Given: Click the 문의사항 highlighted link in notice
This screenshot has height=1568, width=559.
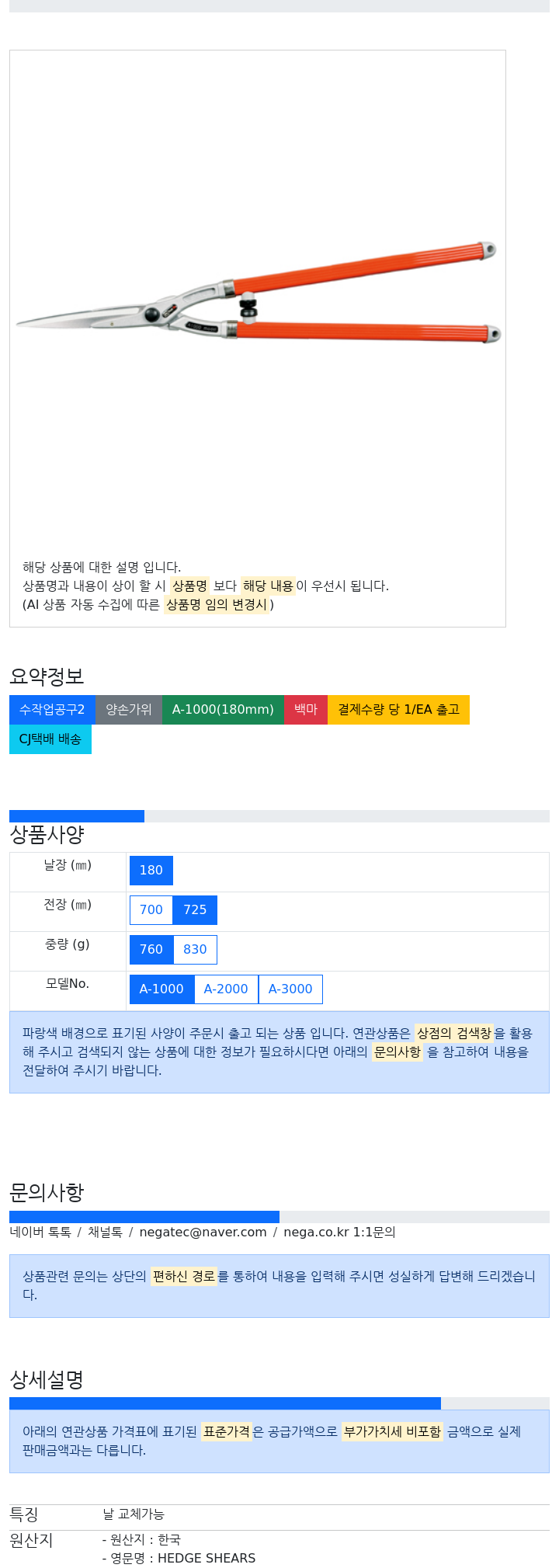Looking at the screenshot, I should pyautogui.click(x=398, y=1052).
